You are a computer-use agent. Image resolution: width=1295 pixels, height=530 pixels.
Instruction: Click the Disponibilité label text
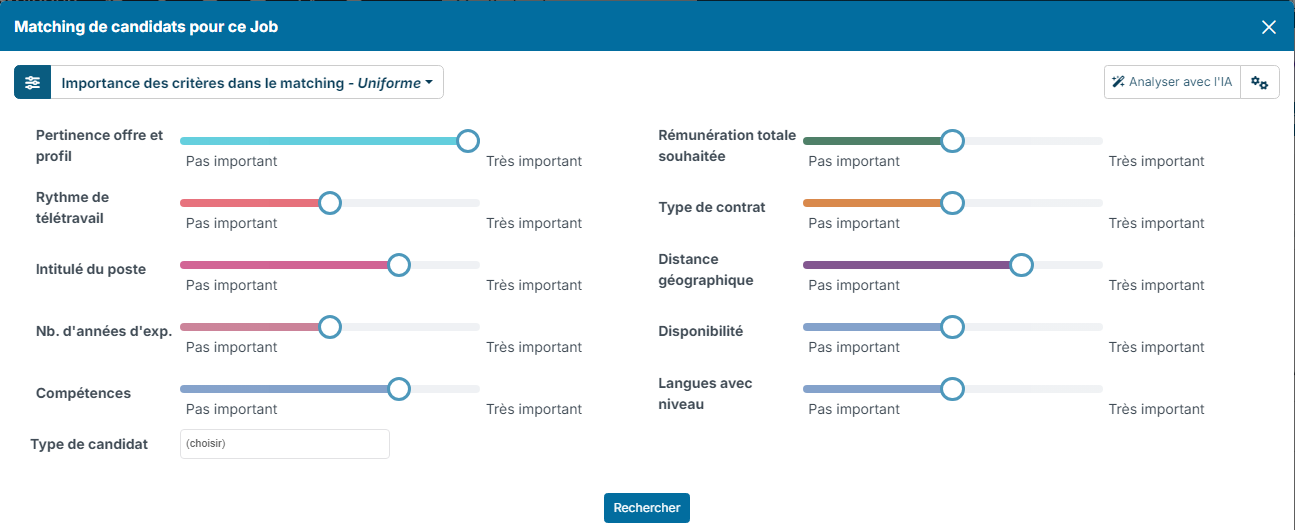[x=701, y=331]
